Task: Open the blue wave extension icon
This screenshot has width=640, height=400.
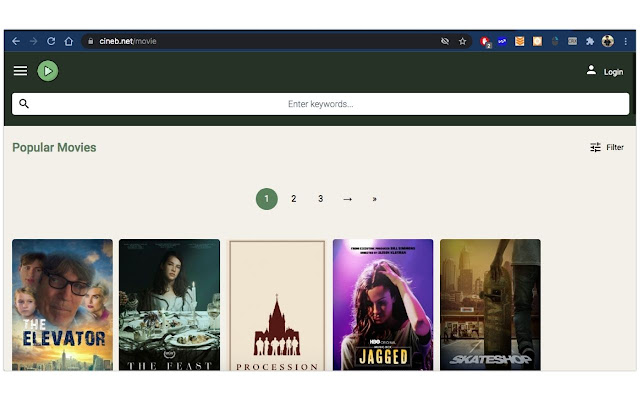Action: coord(502,41)
